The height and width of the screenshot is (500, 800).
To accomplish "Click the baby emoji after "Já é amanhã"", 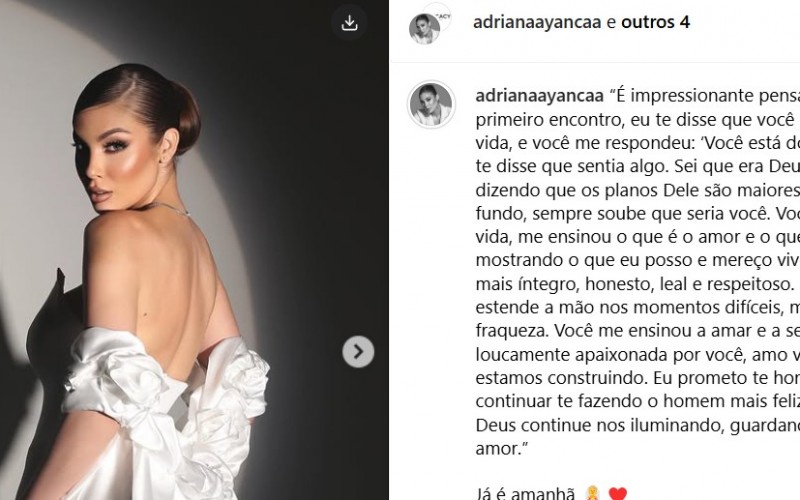I will coord(592,493).
